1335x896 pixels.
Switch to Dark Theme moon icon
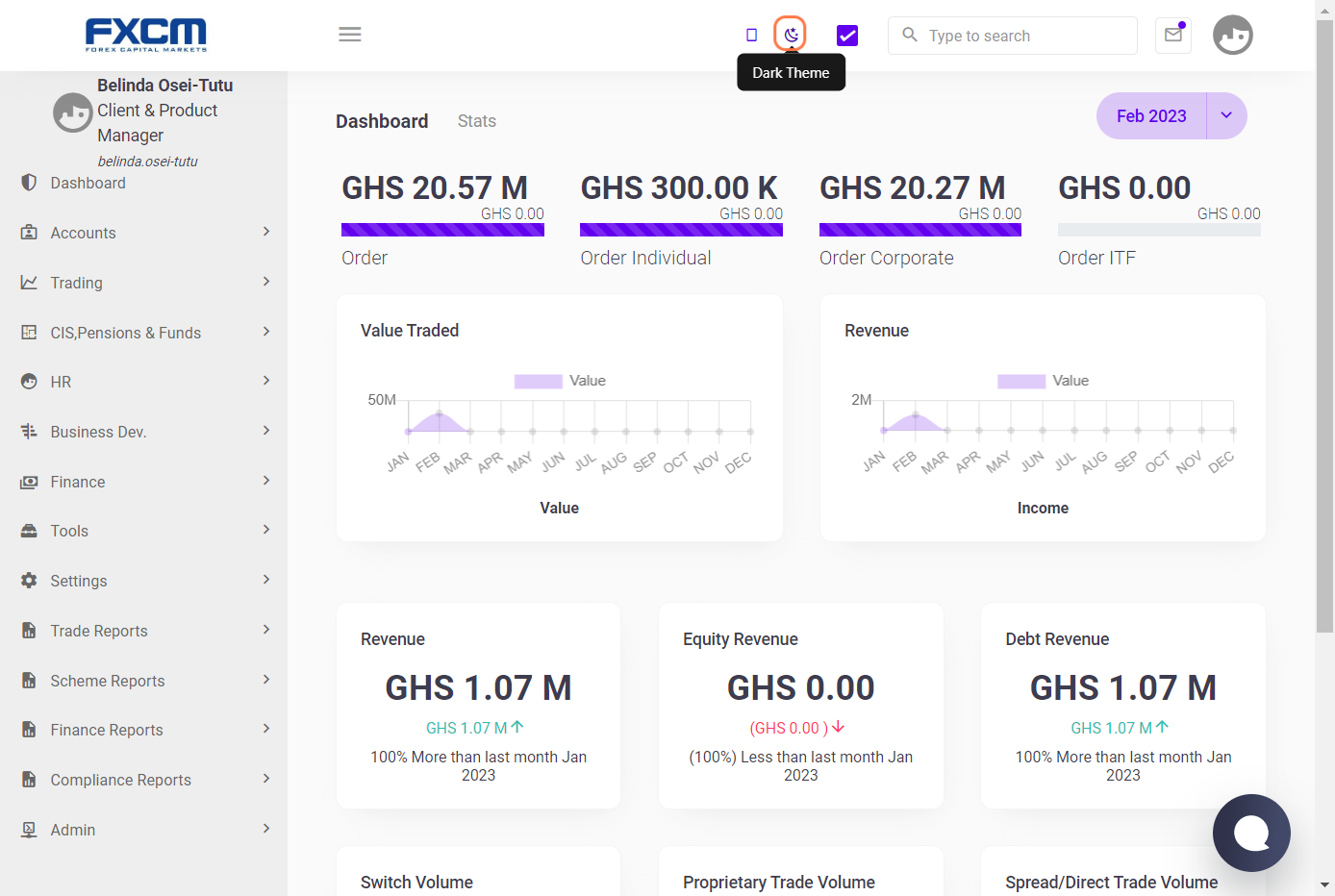pyautogui.click(x=791, y=35)
